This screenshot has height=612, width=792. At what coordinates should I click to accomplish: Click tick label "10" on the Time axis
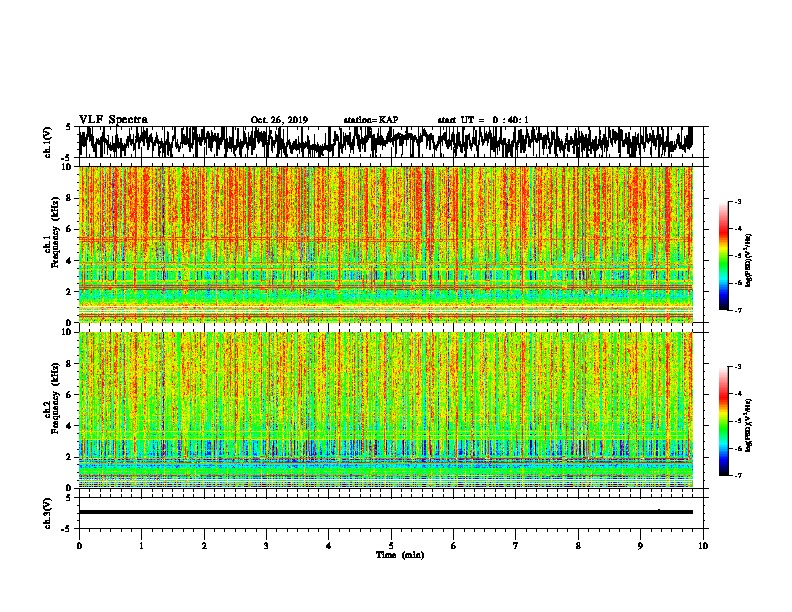pos(703,546)
